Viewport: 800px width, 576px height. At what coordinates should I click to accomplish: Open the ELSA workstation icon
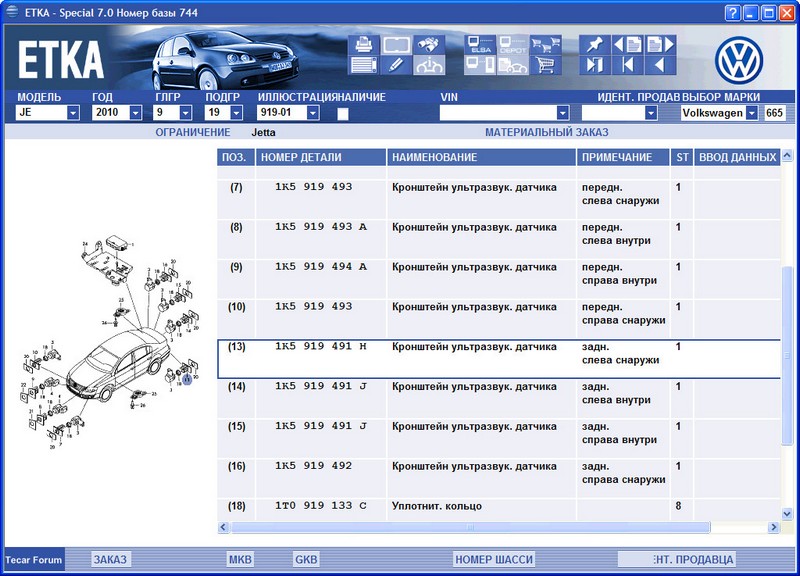click(481, 45)
